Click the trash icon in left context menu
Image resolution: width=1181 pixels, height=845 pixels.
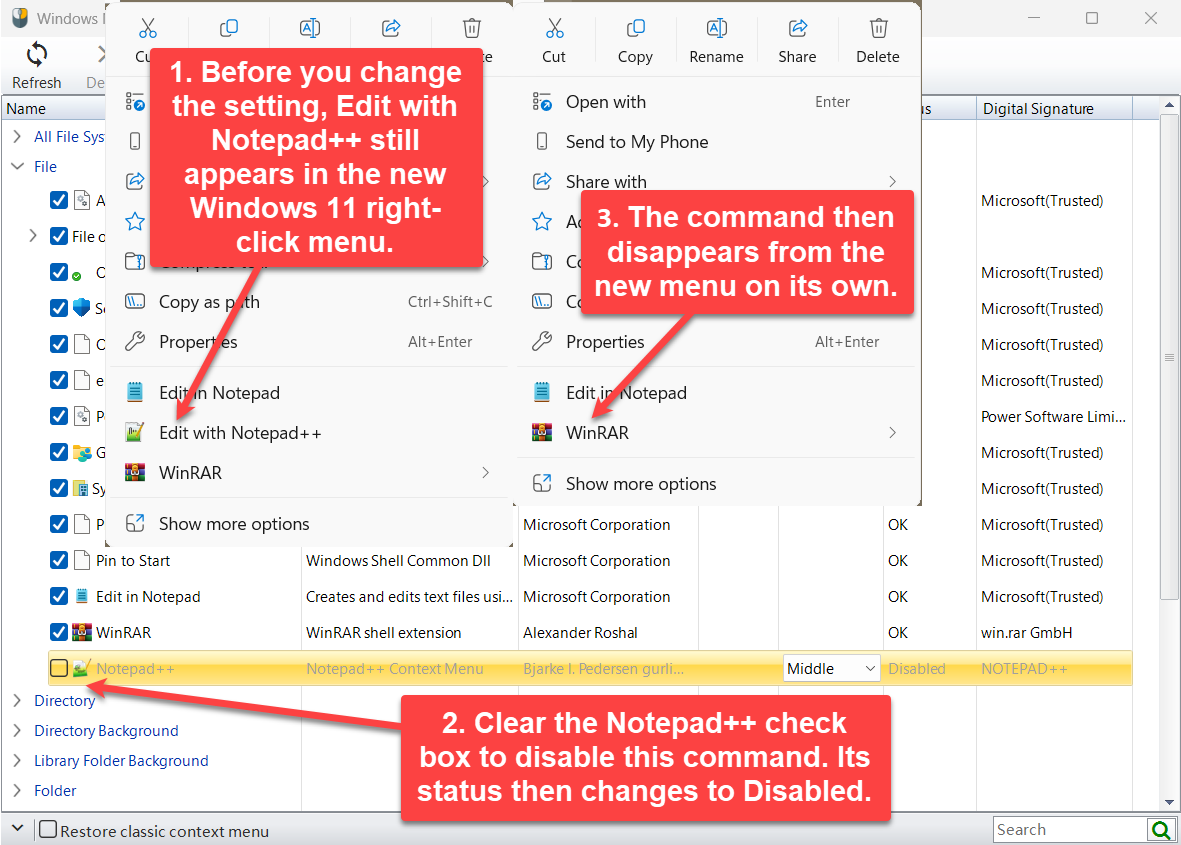point(471,29)
